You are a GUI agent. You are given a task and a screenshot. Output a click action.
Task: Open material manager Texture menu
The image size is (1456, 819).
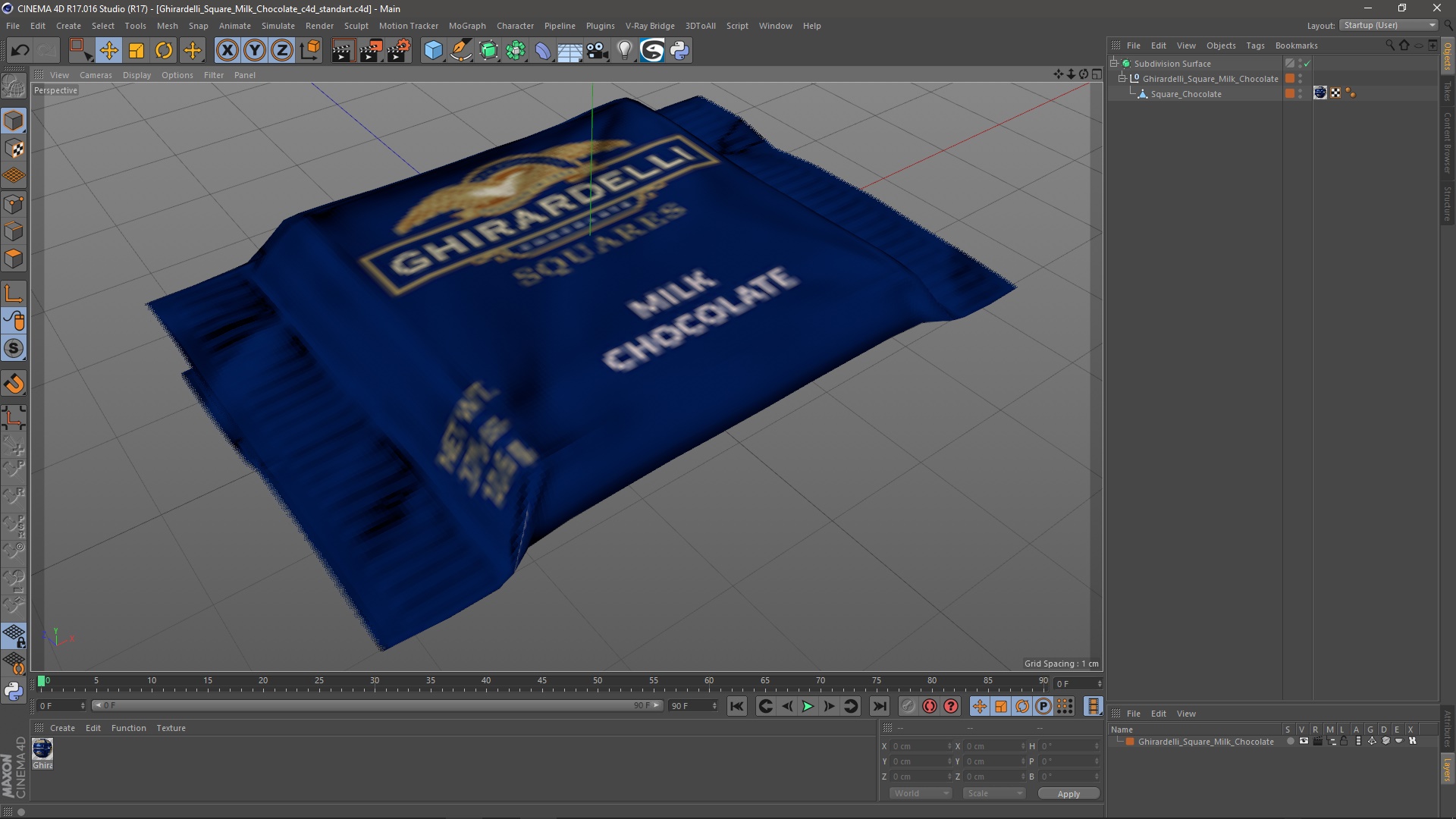click(x=171, y=728)
